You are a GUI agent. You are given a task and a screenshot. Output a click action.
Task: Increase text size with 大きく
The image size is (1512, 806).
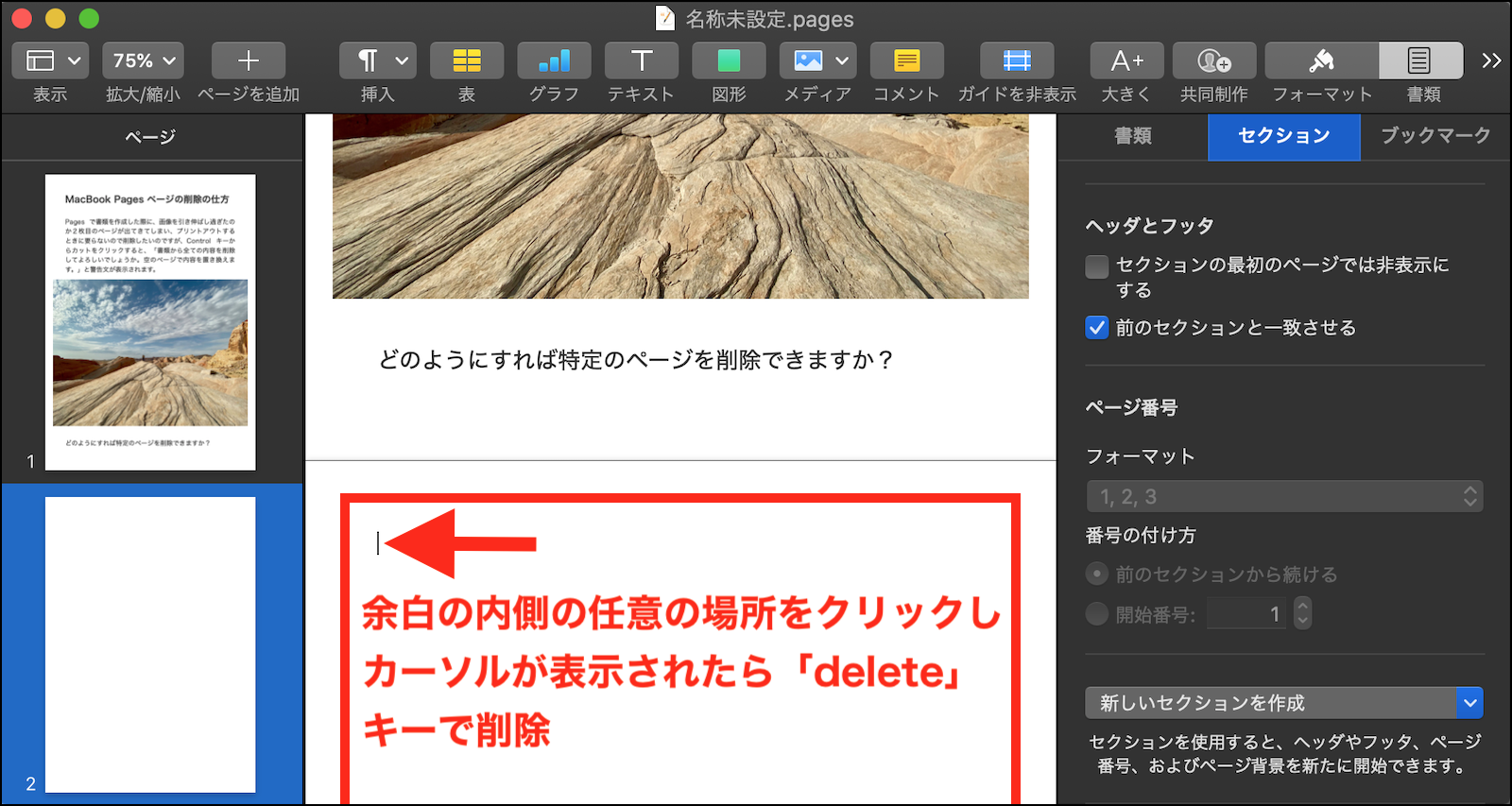pos(1126,60)
